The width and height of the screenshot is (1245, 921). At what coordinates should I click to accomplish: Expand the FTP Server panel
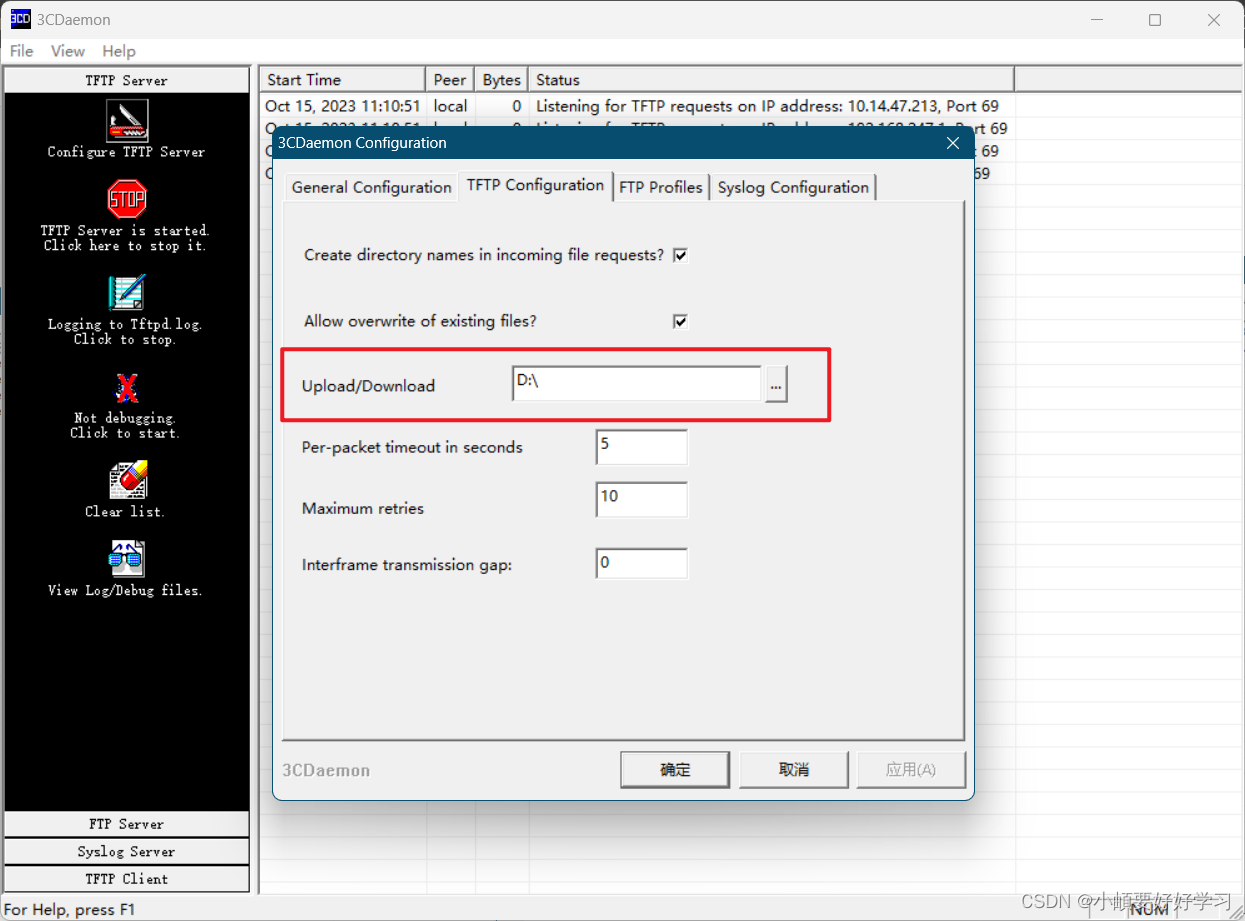point(126,824)
